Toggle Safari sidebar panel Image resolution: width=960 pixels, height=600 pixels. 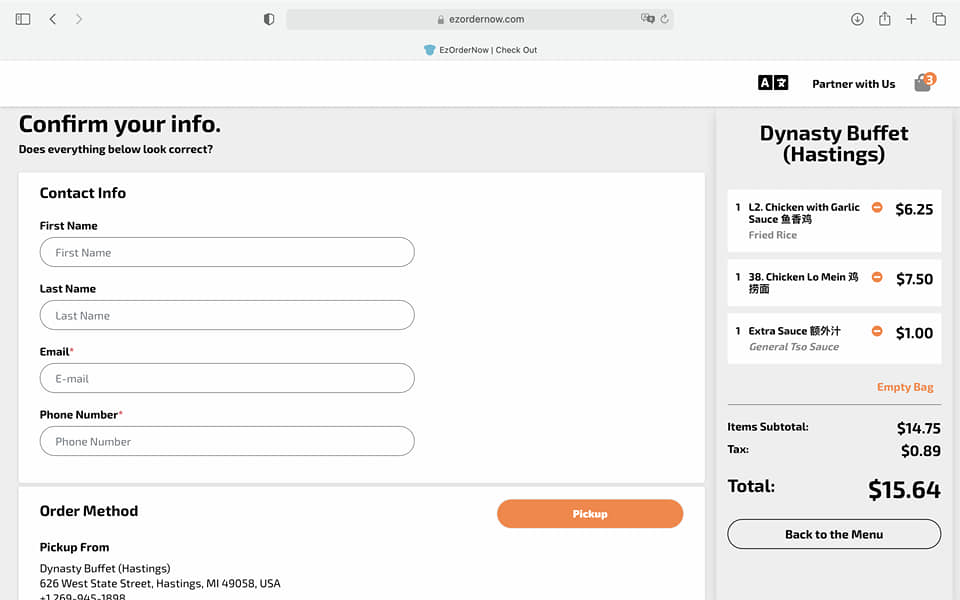[23, 19]
